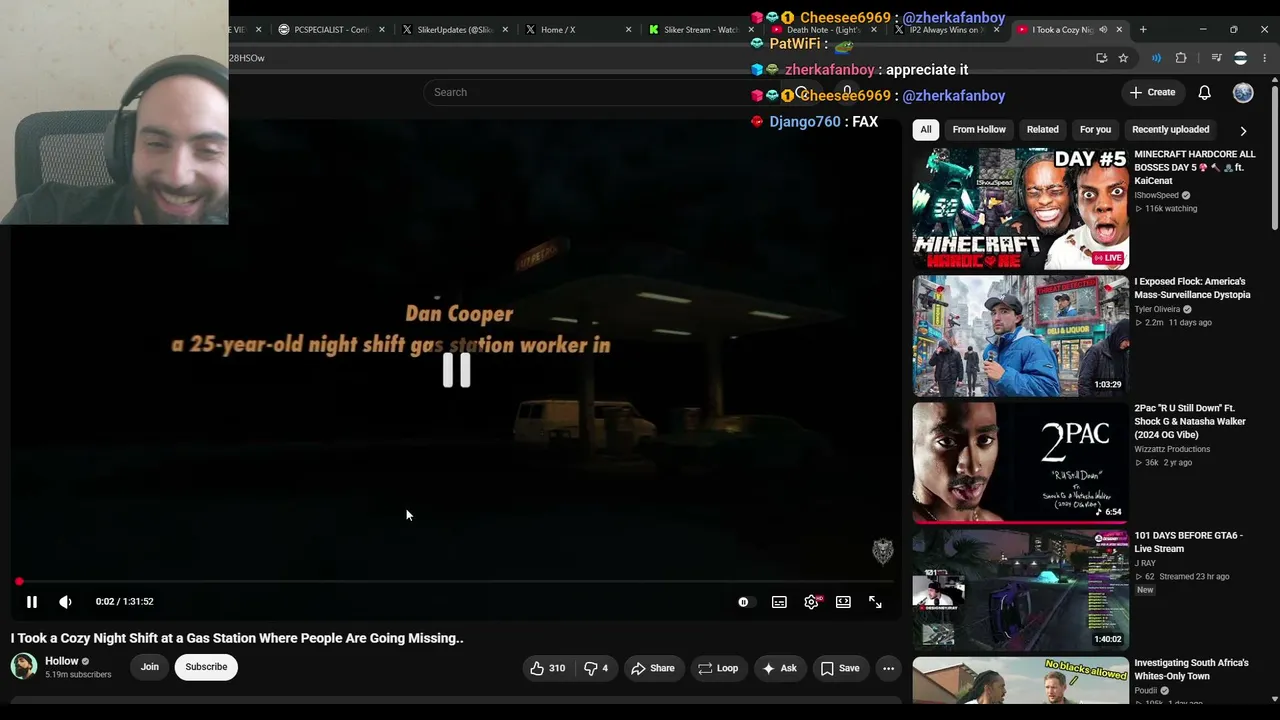Open the 2Pac R U Still Down thumbnail

(1020, 463)
